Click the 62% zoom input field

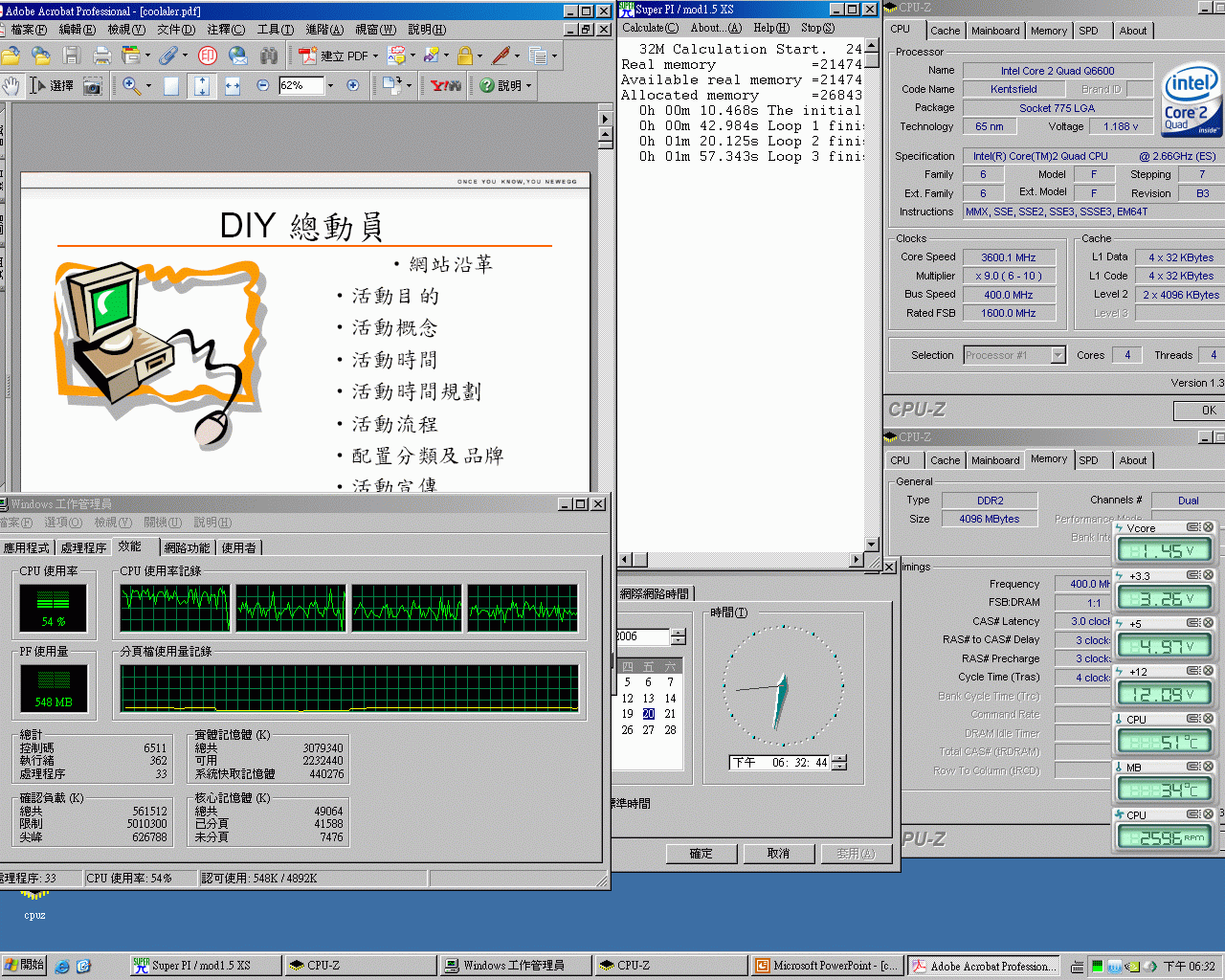[x=302, y=85]
